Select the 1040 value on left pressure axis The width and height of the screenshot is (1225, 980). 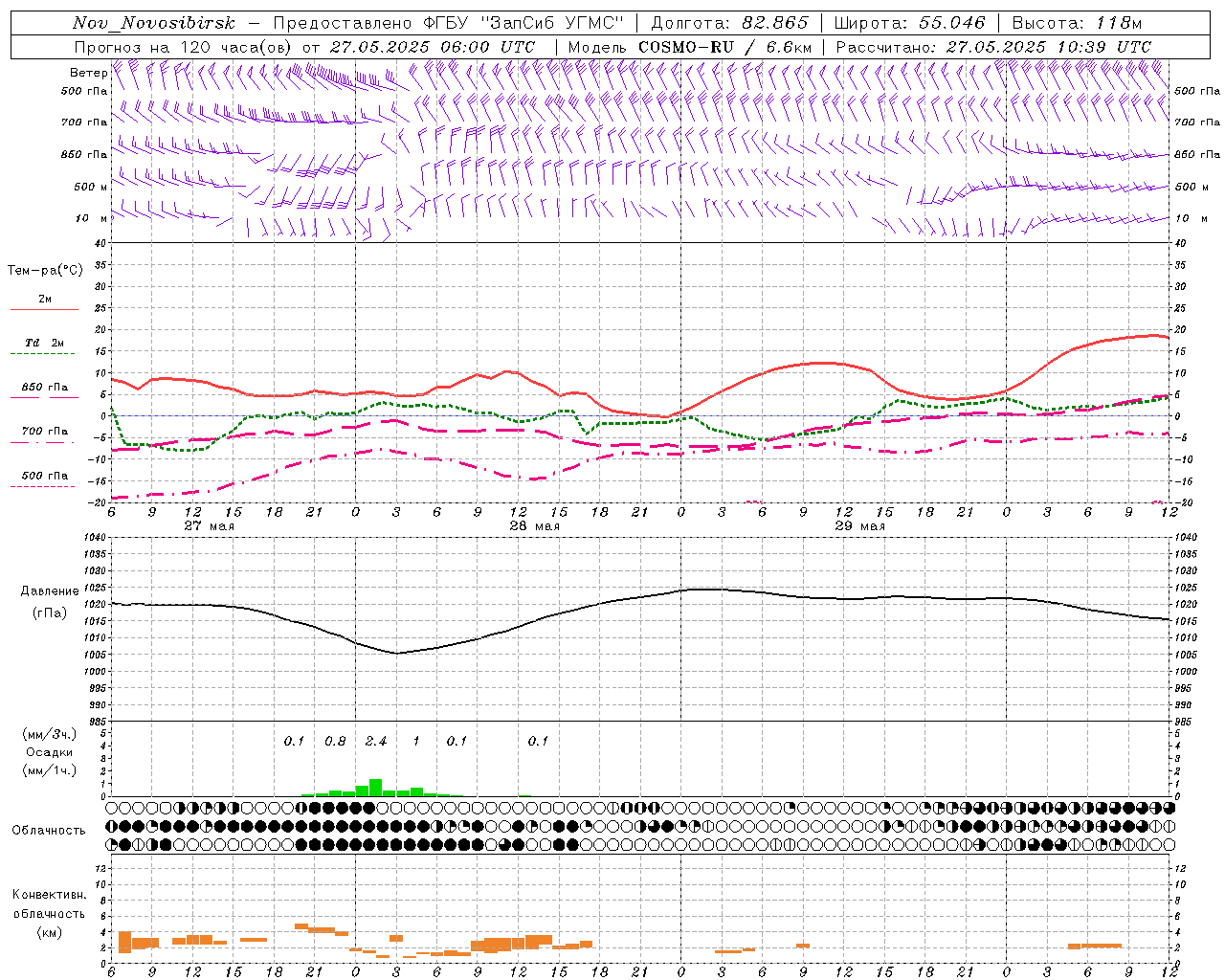[x=94, y=537]
